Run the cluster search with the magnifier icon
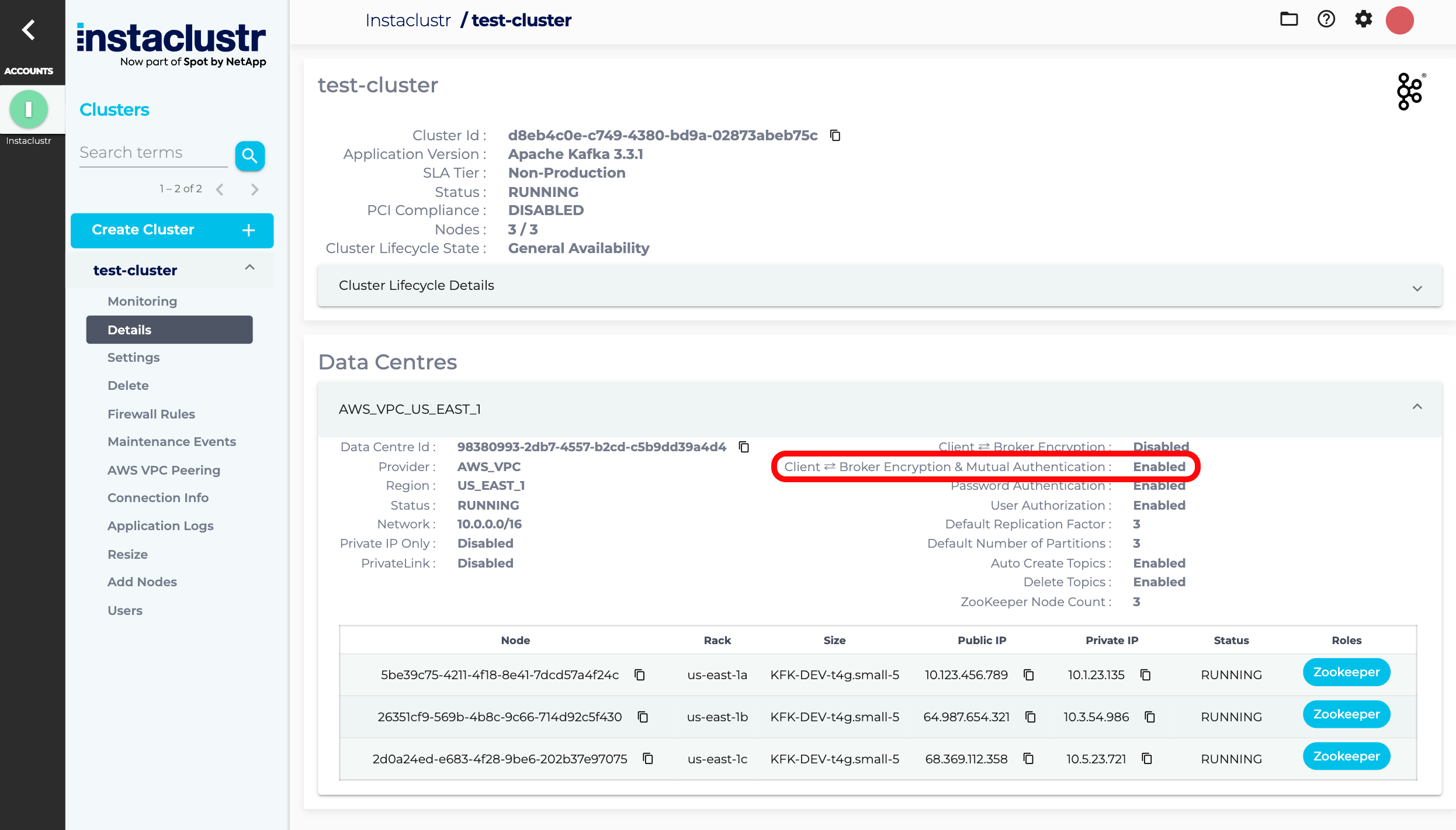 (249, 155)
